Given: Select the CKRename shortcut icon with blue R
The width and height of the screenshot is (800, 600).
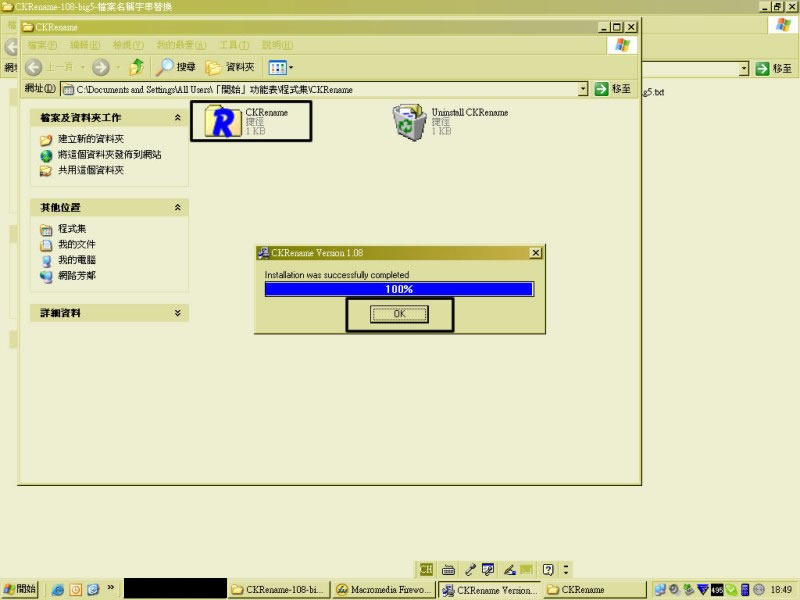Looking at the screenshot, I should 223,121.
